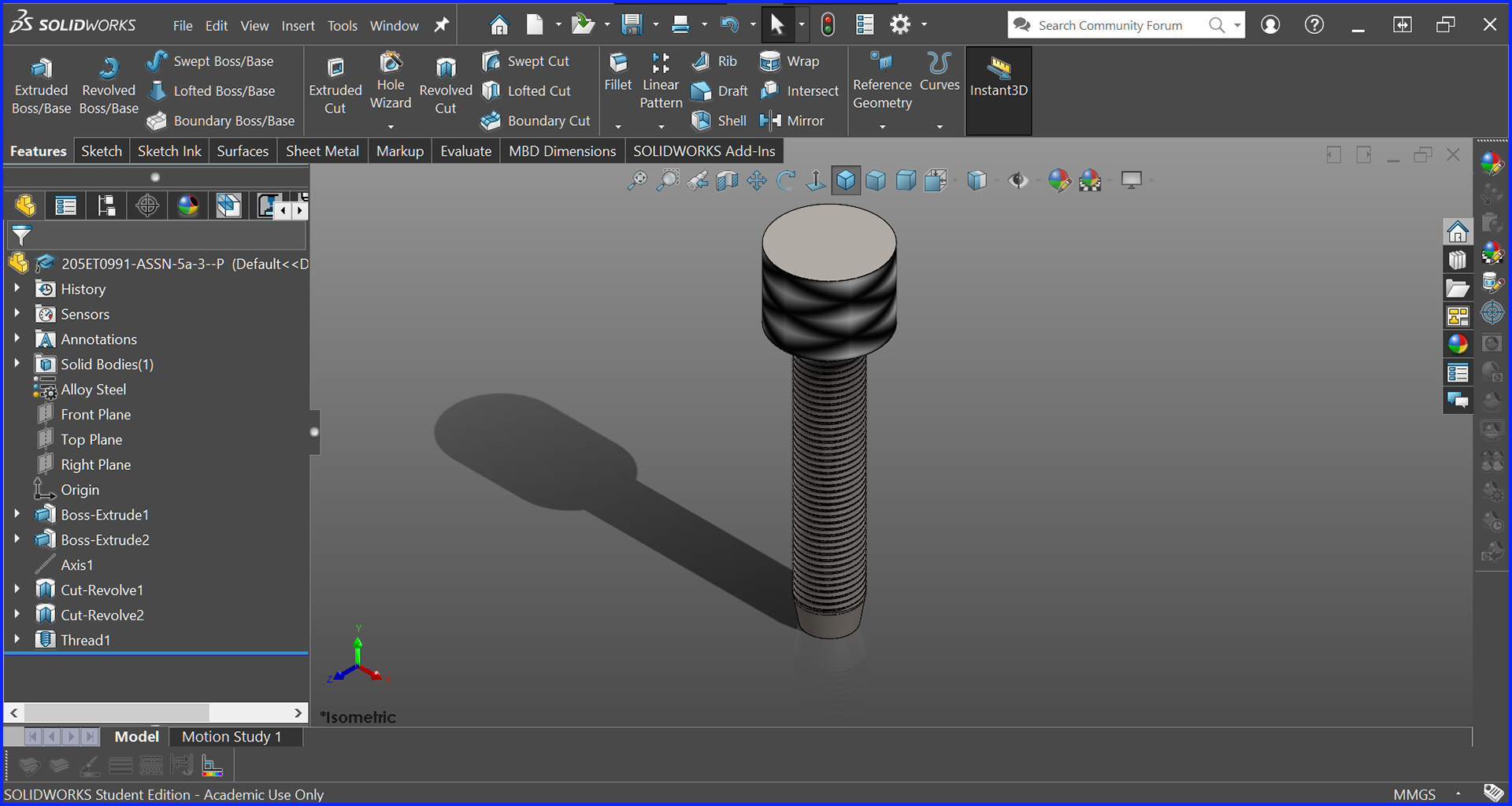Open the Curves tool
Screen dimensions: 1512x806
[939, 72]
